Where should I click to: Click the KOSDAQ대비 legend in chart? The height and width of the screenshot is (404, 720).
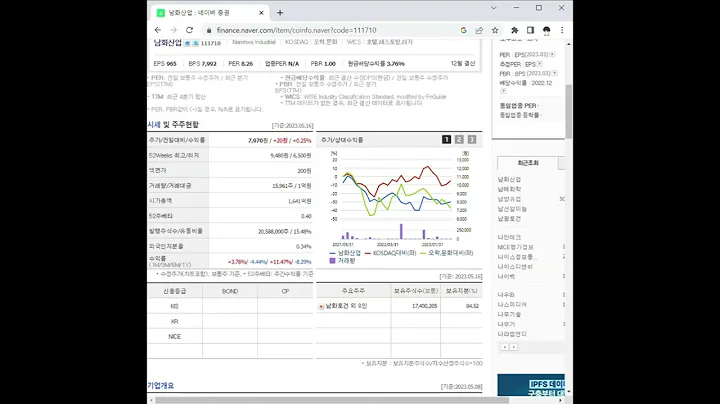(x=391, y=253)
